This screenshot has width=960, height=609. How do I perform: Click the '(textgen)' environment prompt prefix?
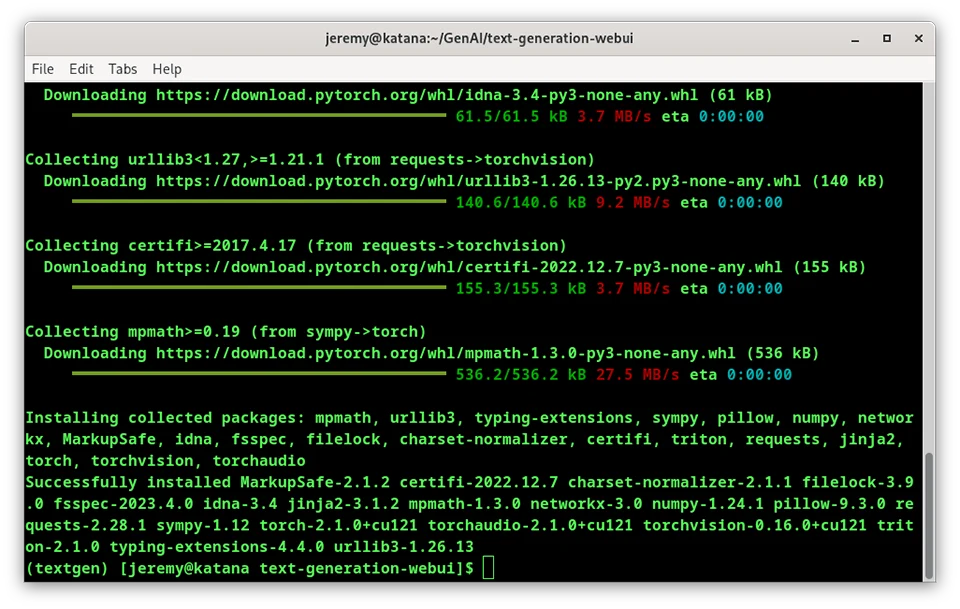pos(67,569)
